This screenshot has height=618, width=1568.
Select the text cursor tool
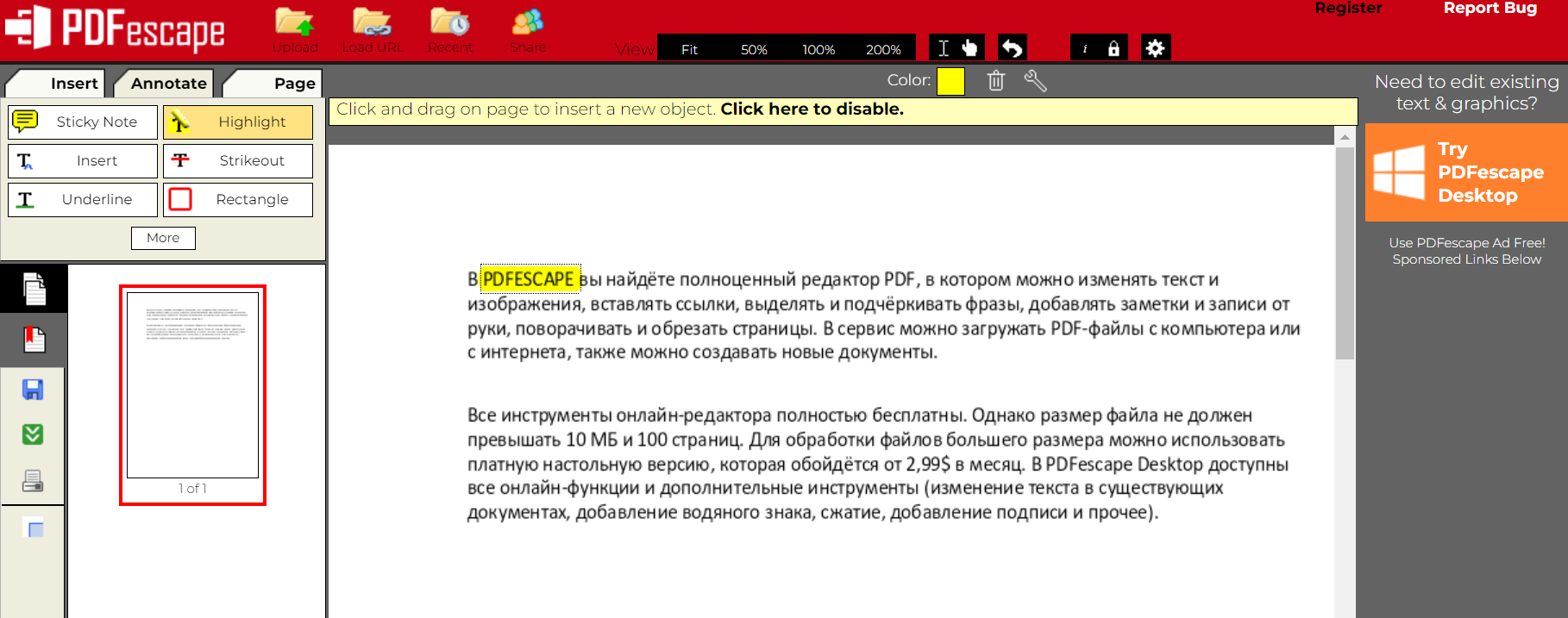pos(944,48)
